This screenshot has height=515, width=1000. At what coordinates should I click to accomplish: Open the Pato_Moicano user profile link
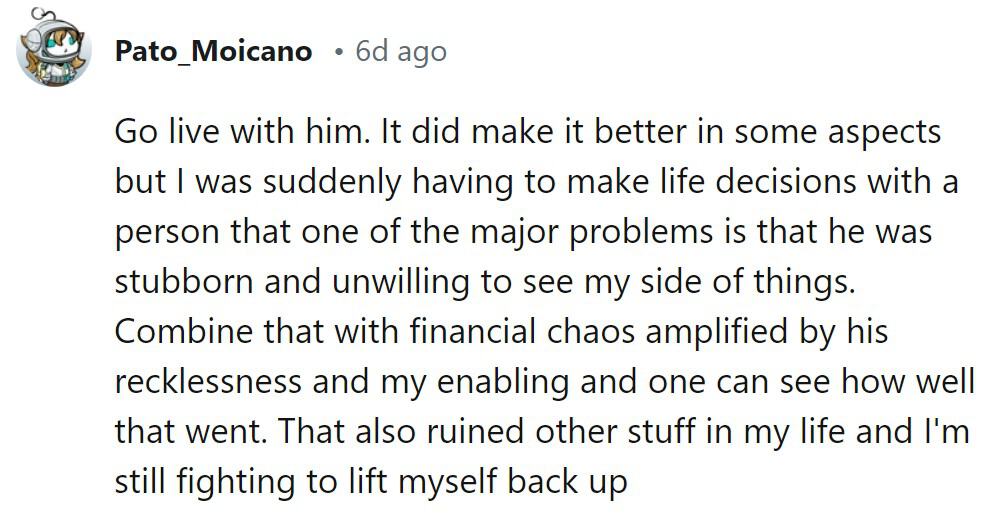[x=213, y=51]
